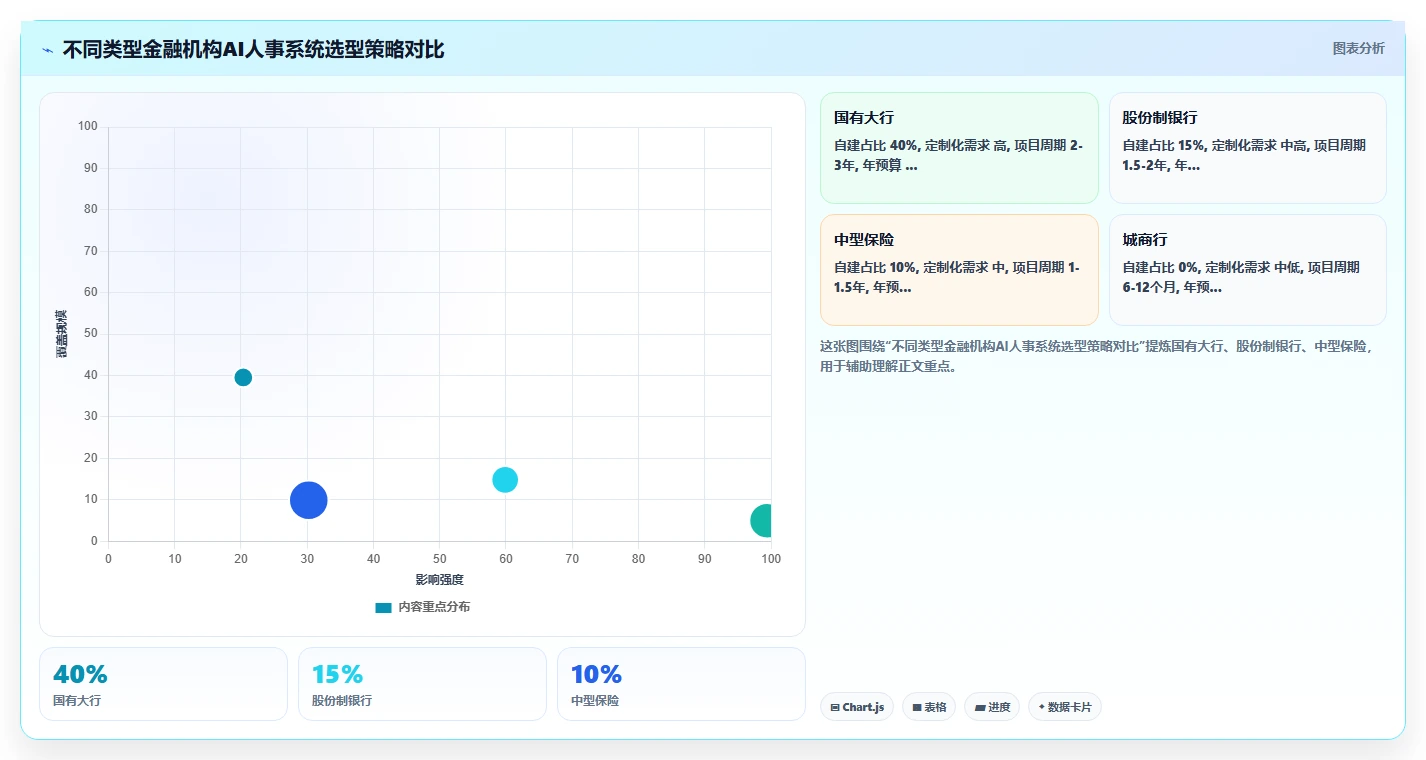Screen dimensions: 1426x760
Task: Click the 40% 国有大行 stat card
Action: coord(163,684)
